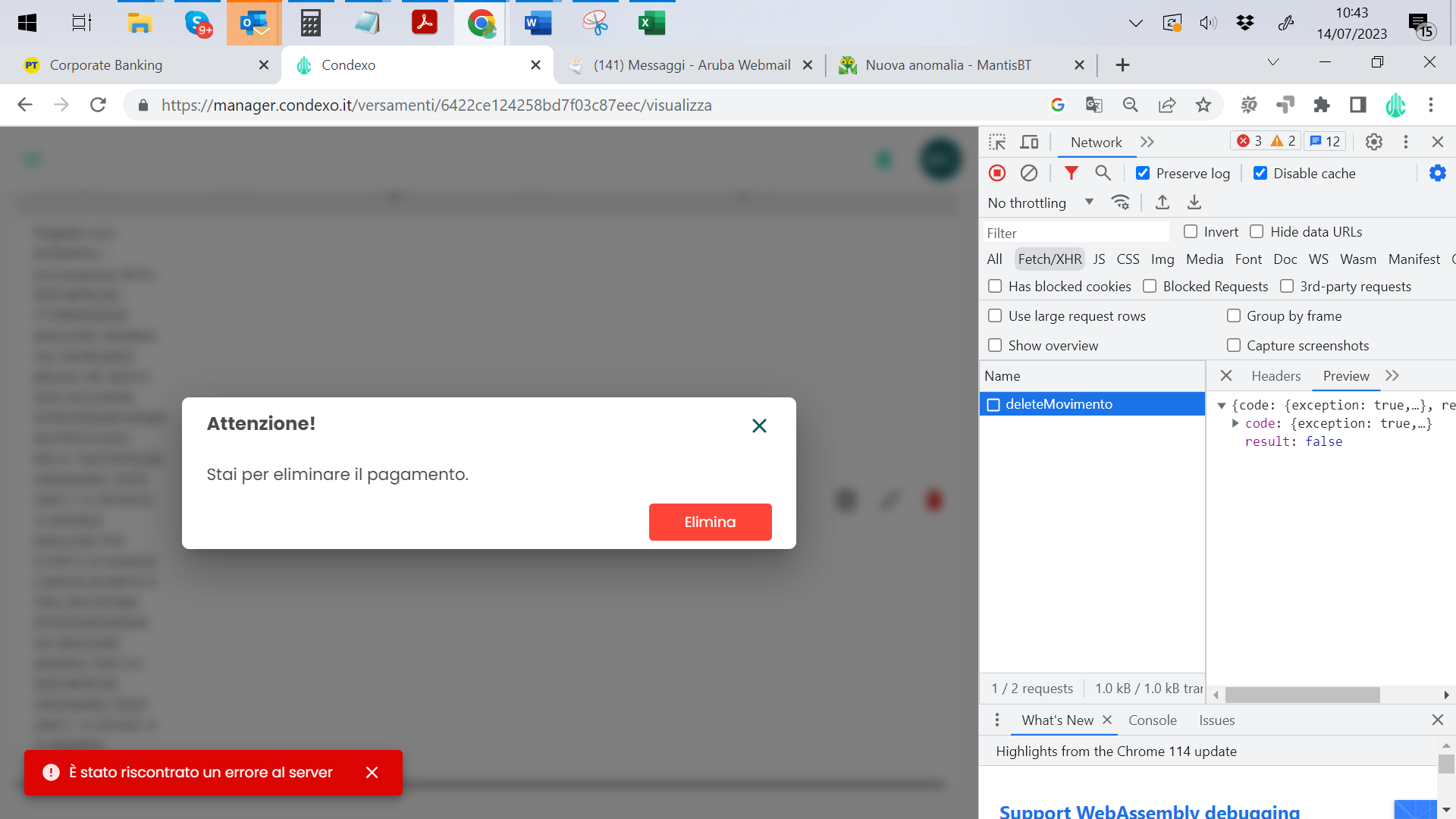This screenshot has height=819, width=1456.
Task: Uncheck the Preserve log checkbox
Action: tap(1143, 174)
